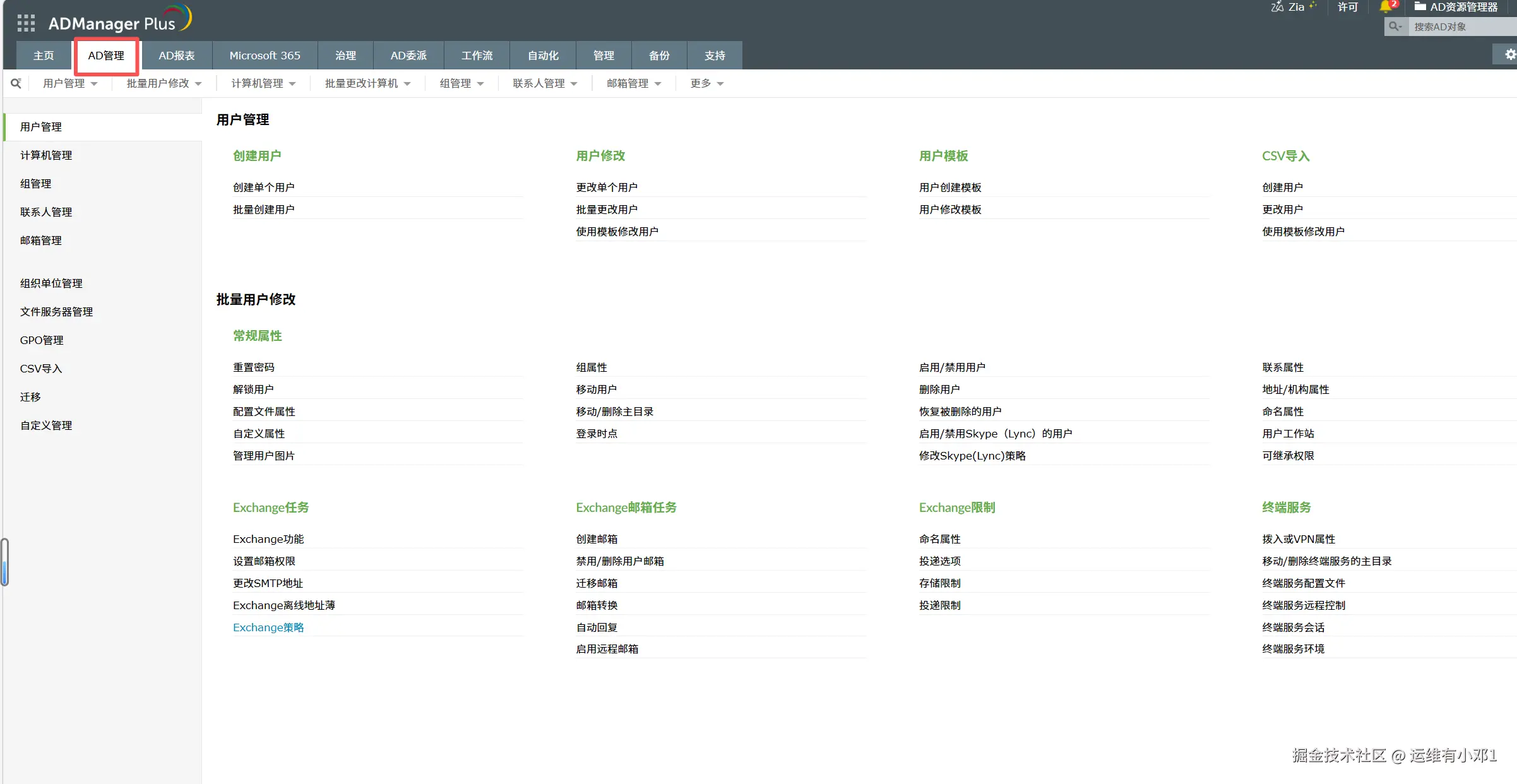Viewport: 1517px width, 784px height.
Task: Click the submenu search magnifier icon
Action: coord(16,83)
